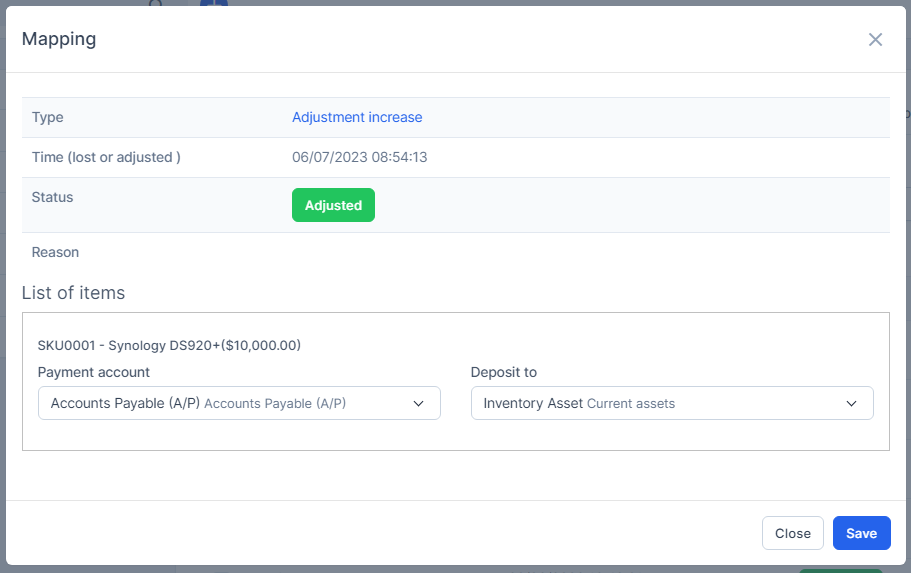The width and height of the screenshot is (911, 573).
Task: Click the SKU0001 item code text
Action: 66,346
